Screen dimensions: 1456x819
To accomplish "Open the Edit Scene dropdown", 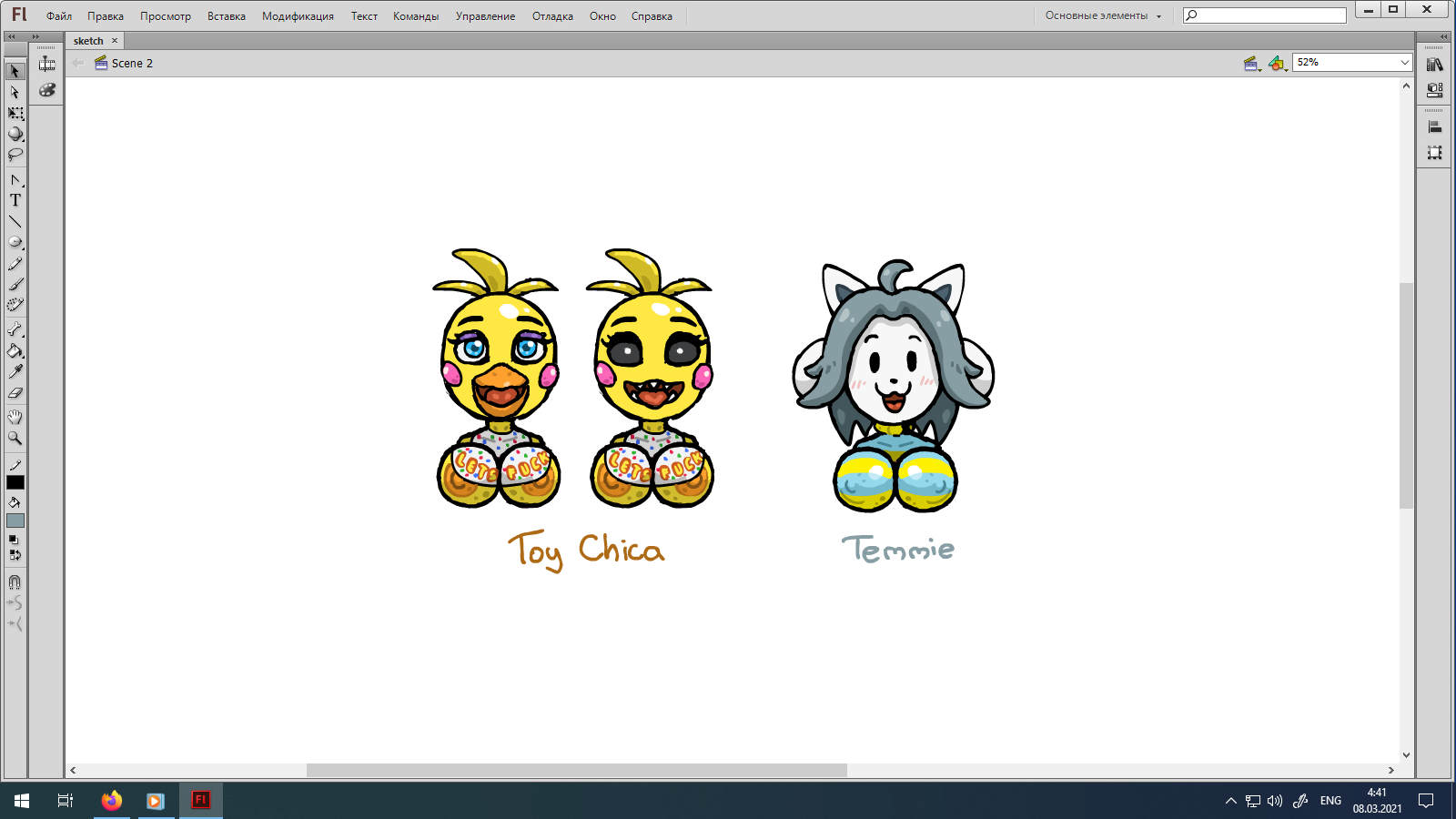I will pyautogui.click(x=1252, y=63).
